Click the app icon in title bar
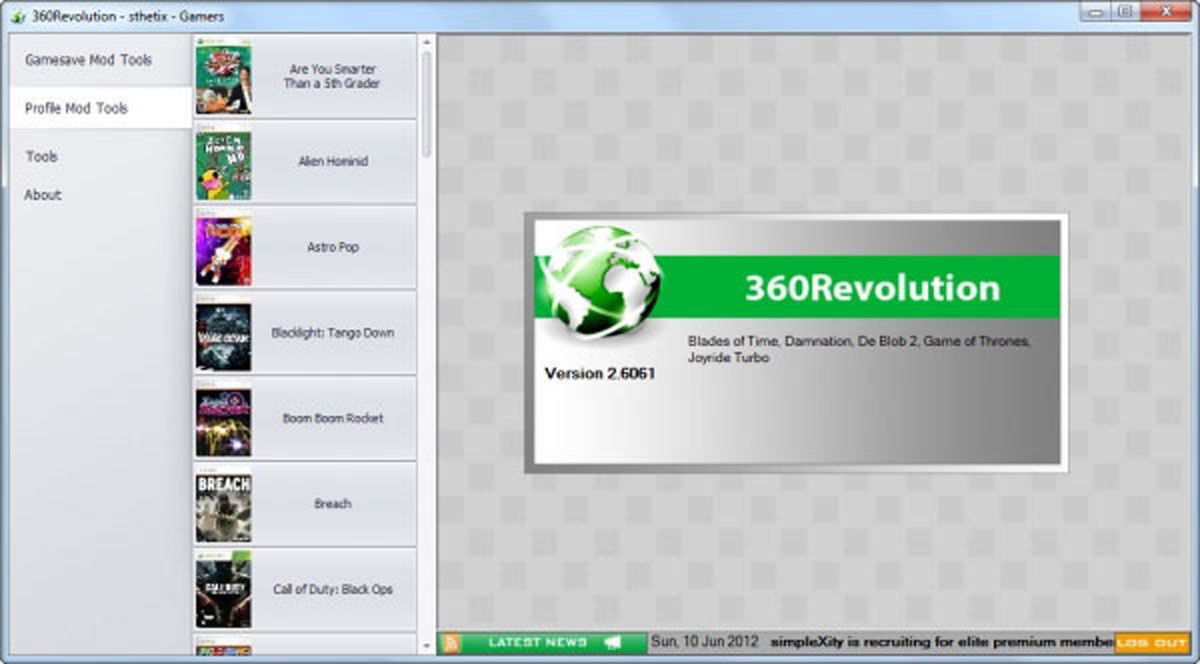The image size is (1200, 664). (17, 17)
